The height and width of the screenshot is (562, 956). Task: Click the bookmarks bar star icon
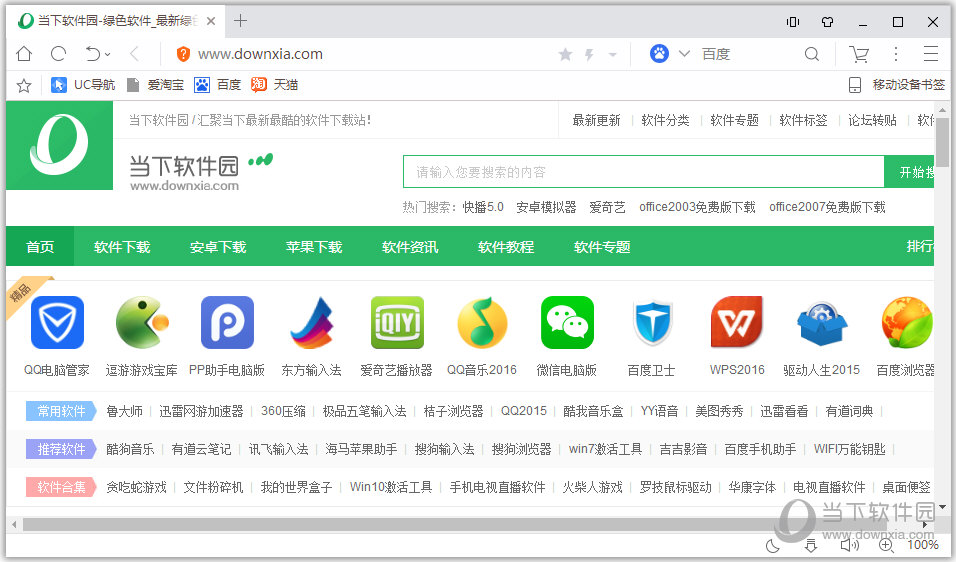pos(24,85)
